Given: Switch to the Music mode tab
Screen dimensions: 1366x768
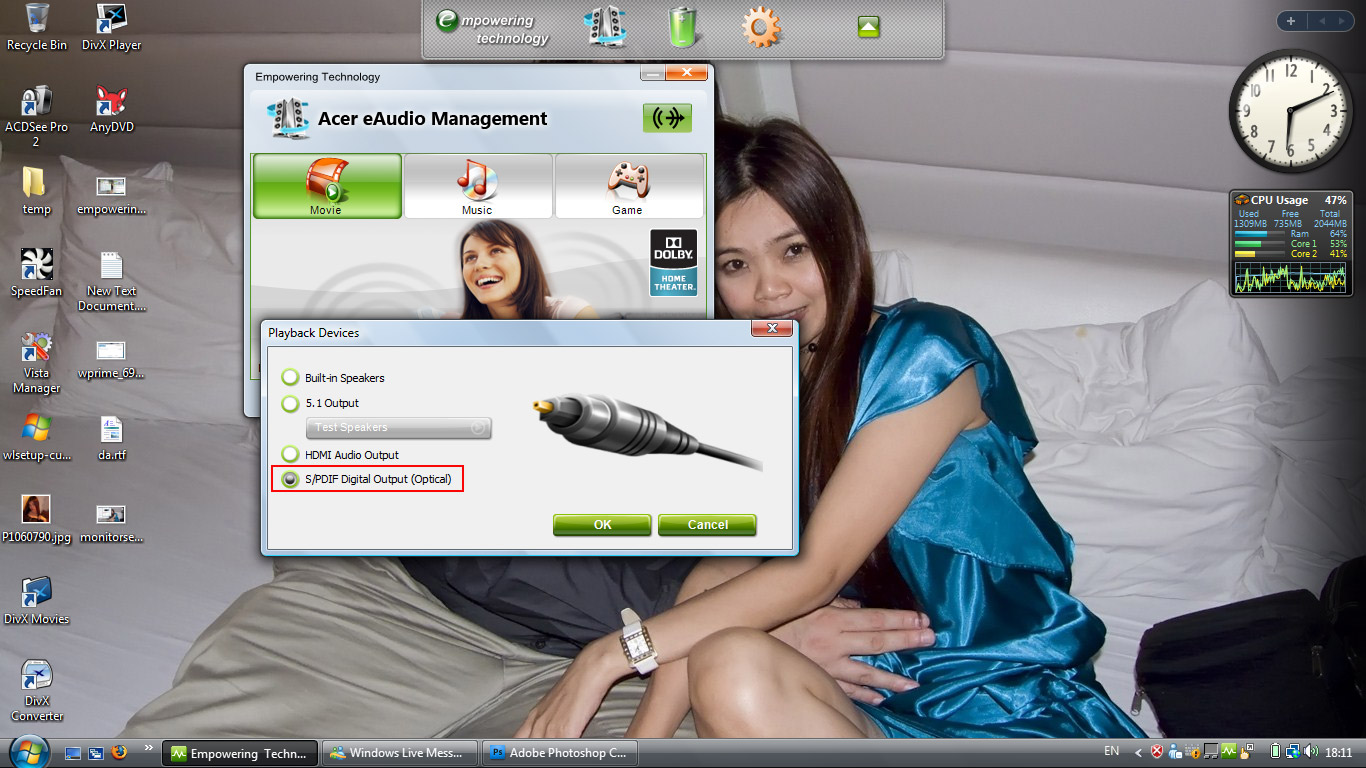Looking at the screenshot, I should 478,185.
